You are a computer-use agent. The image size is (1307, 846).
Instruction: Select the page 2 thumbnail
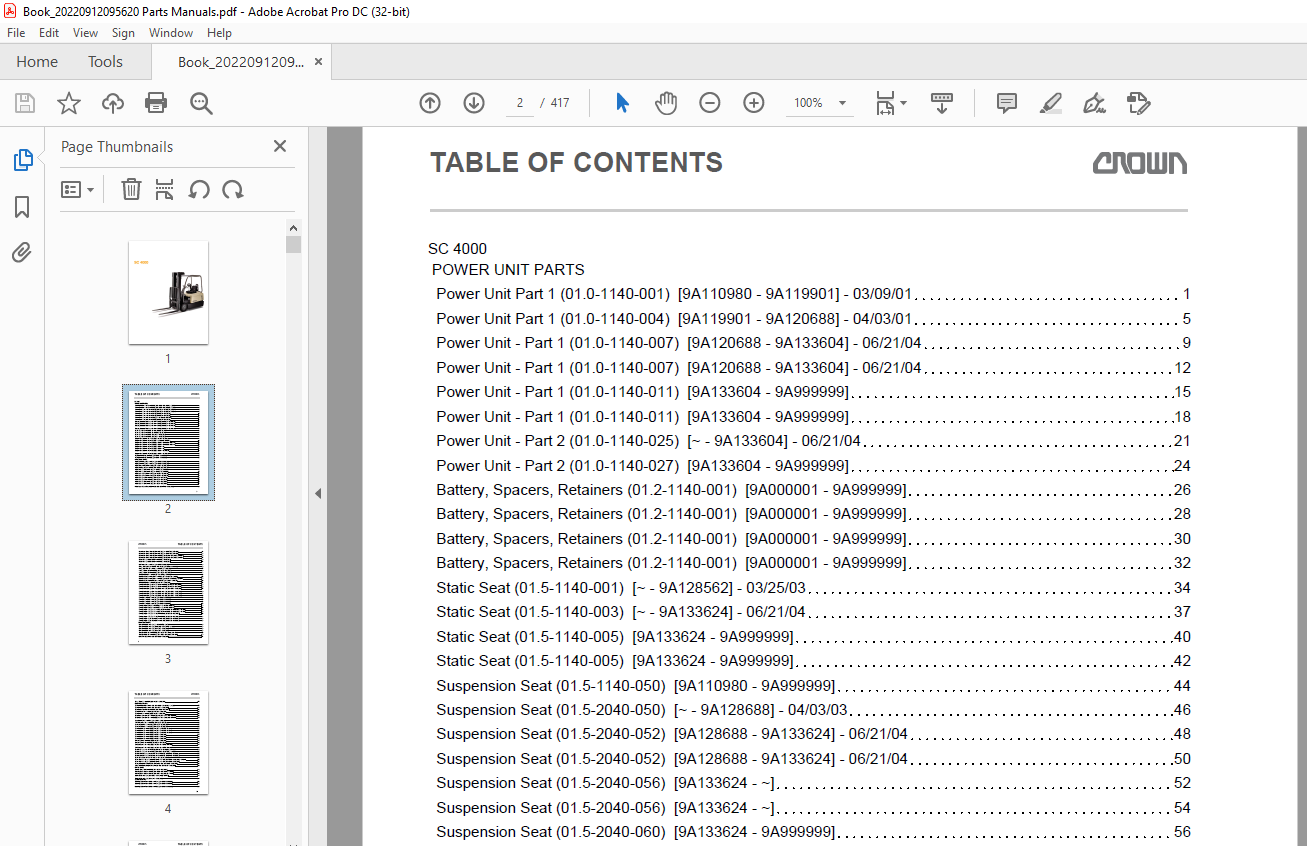[168, 442]
